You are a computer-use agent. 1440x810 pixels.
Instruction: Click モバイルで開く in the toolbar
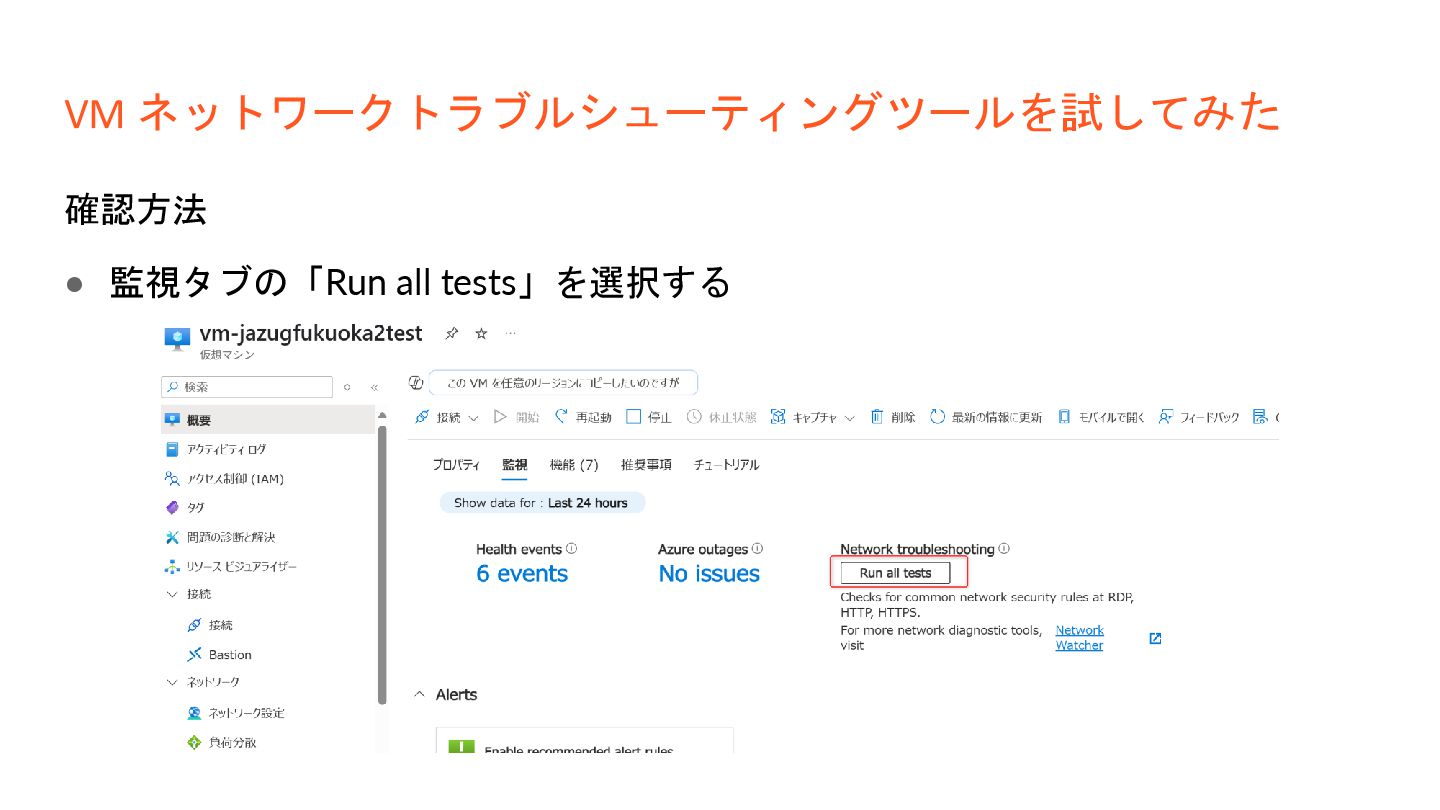[1100, 417]
